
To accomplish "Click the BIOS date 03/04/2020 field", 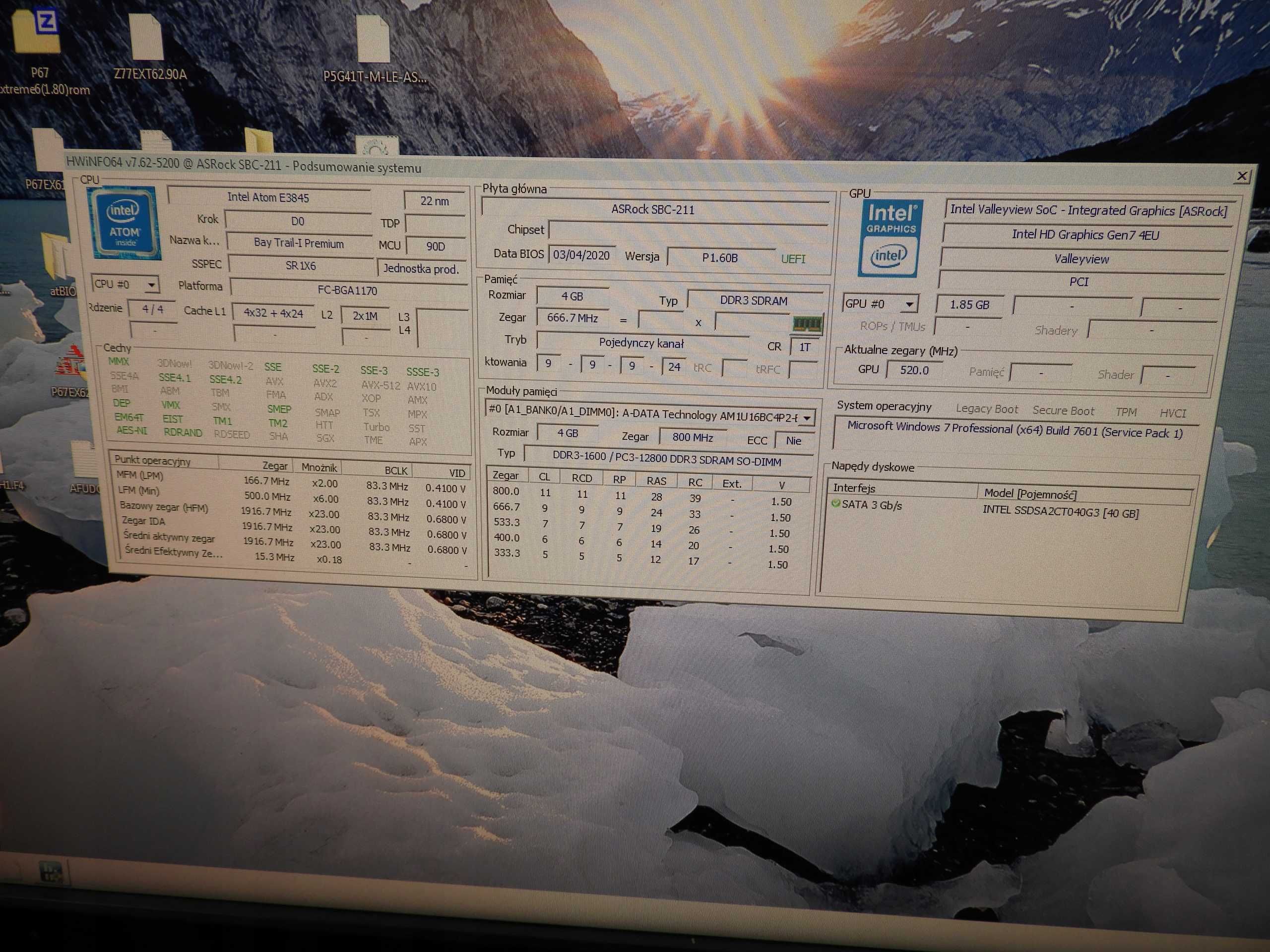I will click(581, 255).
